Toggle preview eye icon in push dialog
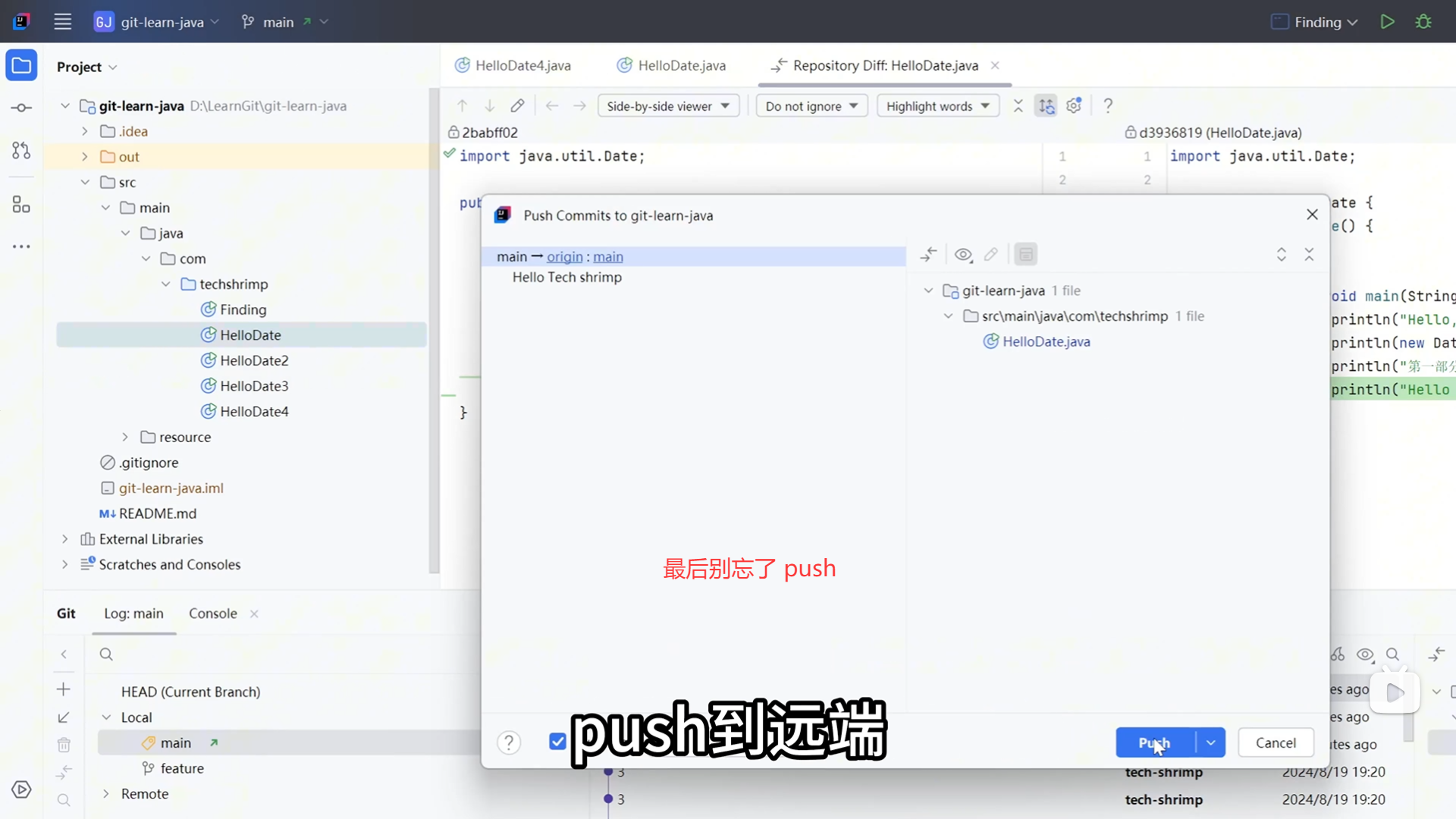This screenshot has width=1456, height=819. pos(963,255)
